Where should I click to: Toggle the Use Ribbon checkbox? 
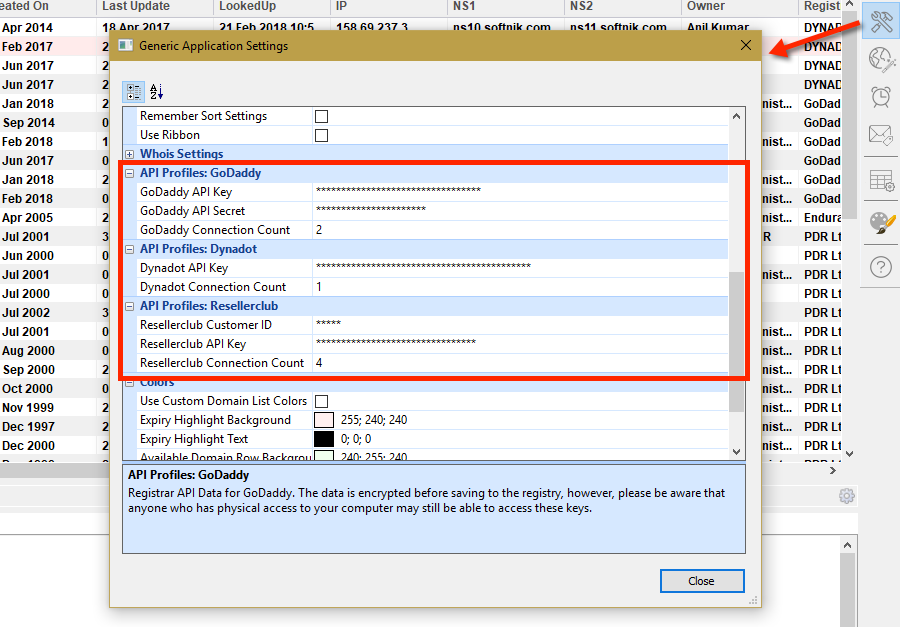pos(322,134)
